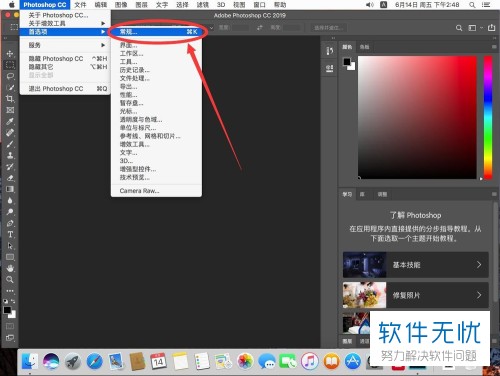Select the Rectangular Marquee tool

coord(10,65)
